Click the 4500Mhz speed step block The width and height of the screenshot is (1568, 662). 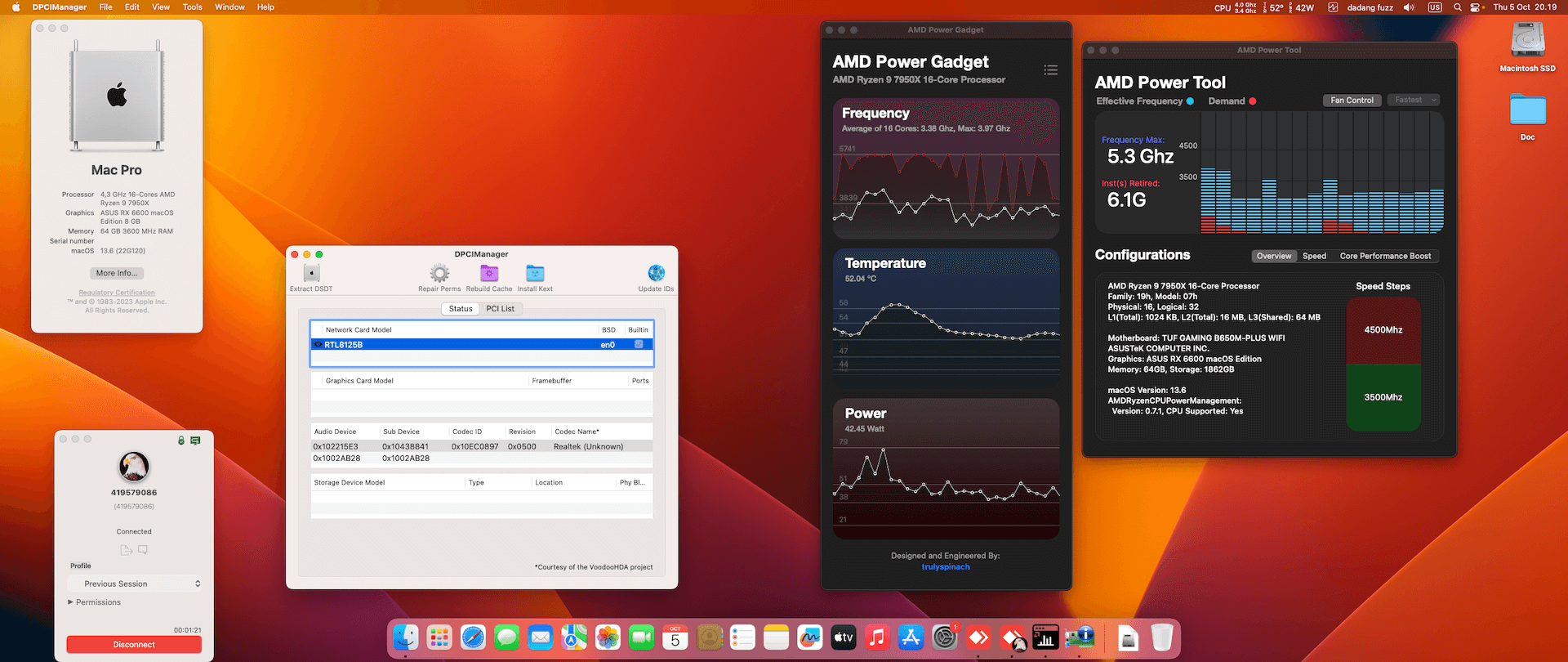[x=1383, y=330]
